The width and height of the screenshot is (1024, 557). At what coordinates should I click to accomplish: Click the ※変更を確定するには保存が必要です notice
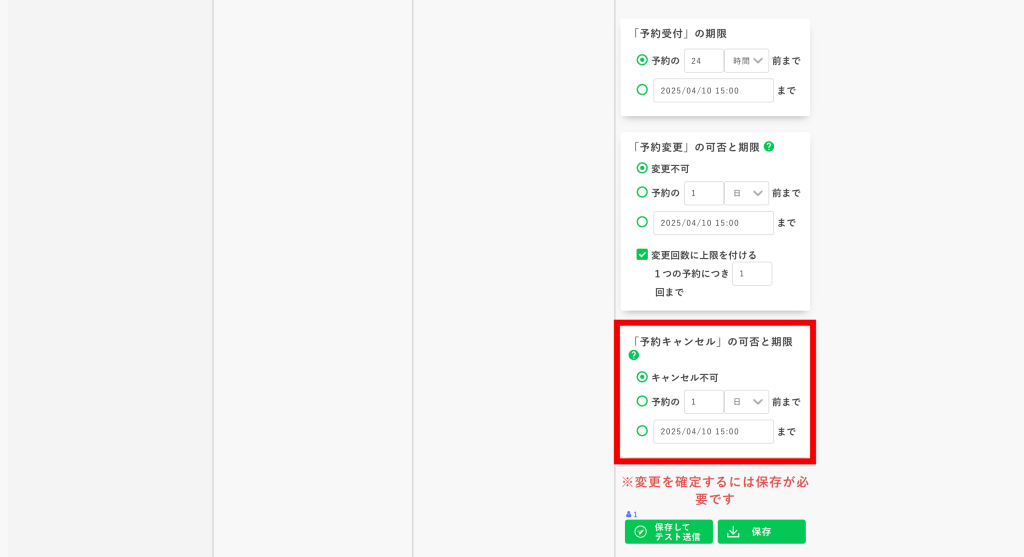pyautogui.click(x=715, y=490)
